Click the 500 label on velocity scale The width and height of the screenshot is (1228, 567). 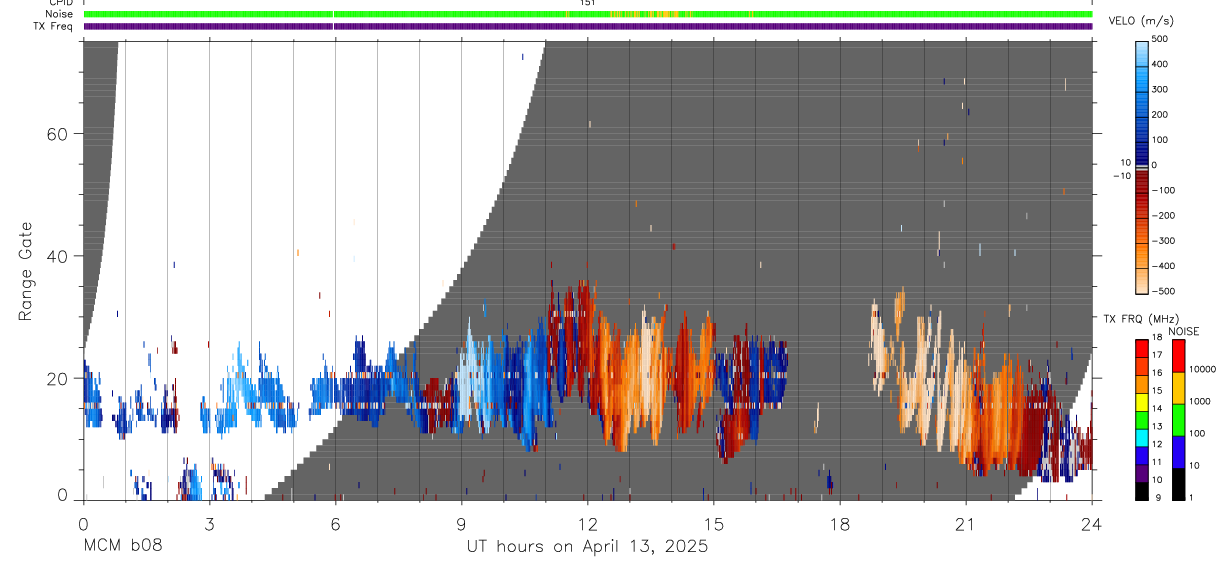coord(1159,38)
